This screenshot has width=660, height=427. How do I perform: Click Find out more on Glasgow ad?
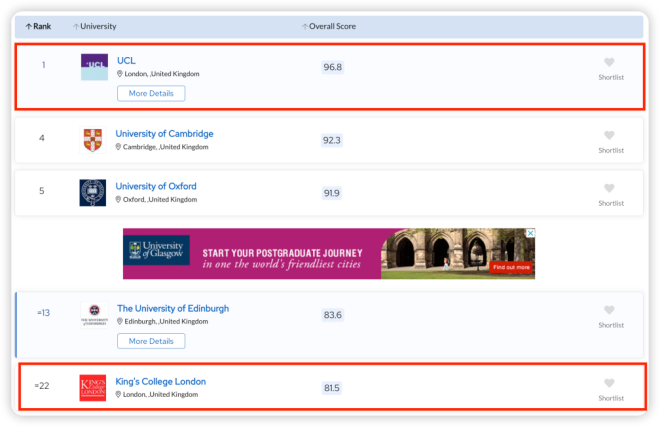tap(511, 267)
